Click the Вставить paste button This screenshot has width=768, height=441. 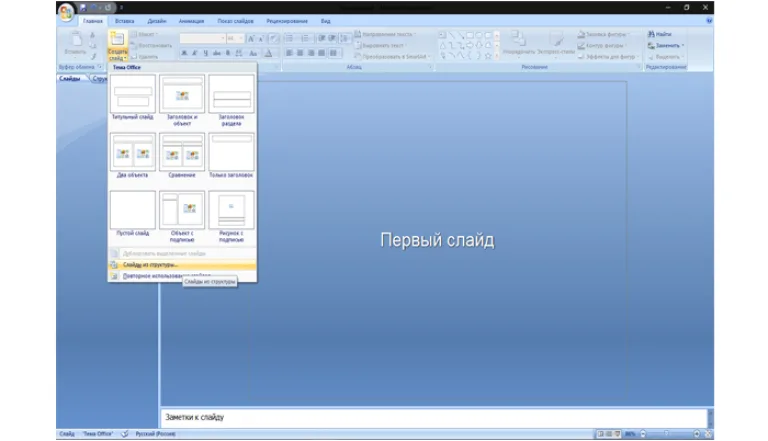pyautogui.click(x=75, y=43)
